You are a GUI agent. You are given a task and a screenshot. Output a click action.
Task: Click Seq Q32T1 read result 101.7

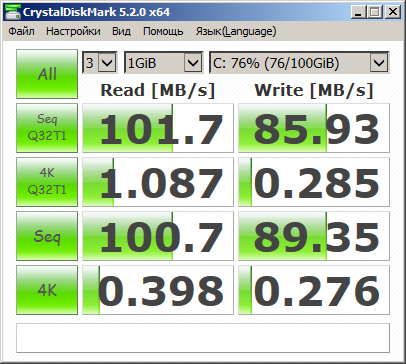tap(158, 128)
